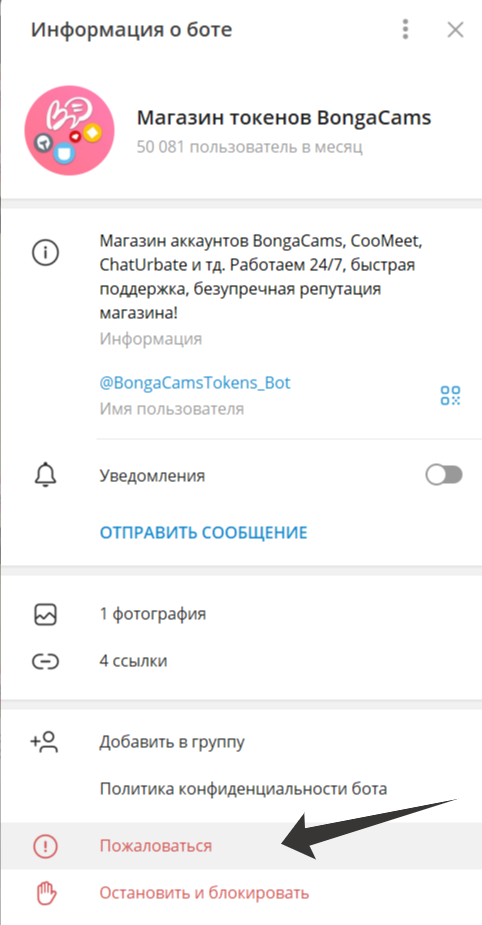Screen dimensions: 482x925
Task: Click the bell notifications icon
Action: [x=45, y=475]
